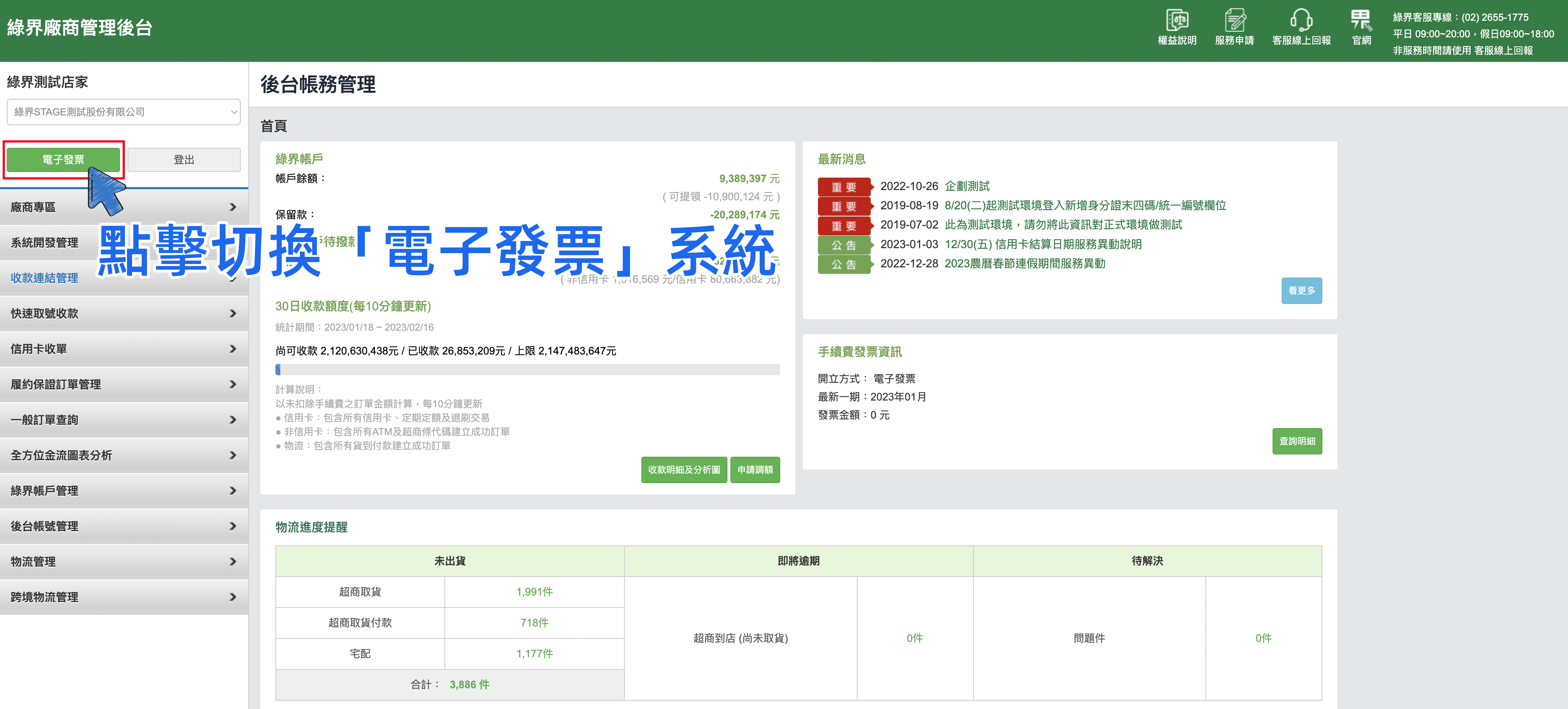Screen dimensions: 1568x709
Task: Open the 8/20 測試環境登入 news link
Action: [1085, 206]
